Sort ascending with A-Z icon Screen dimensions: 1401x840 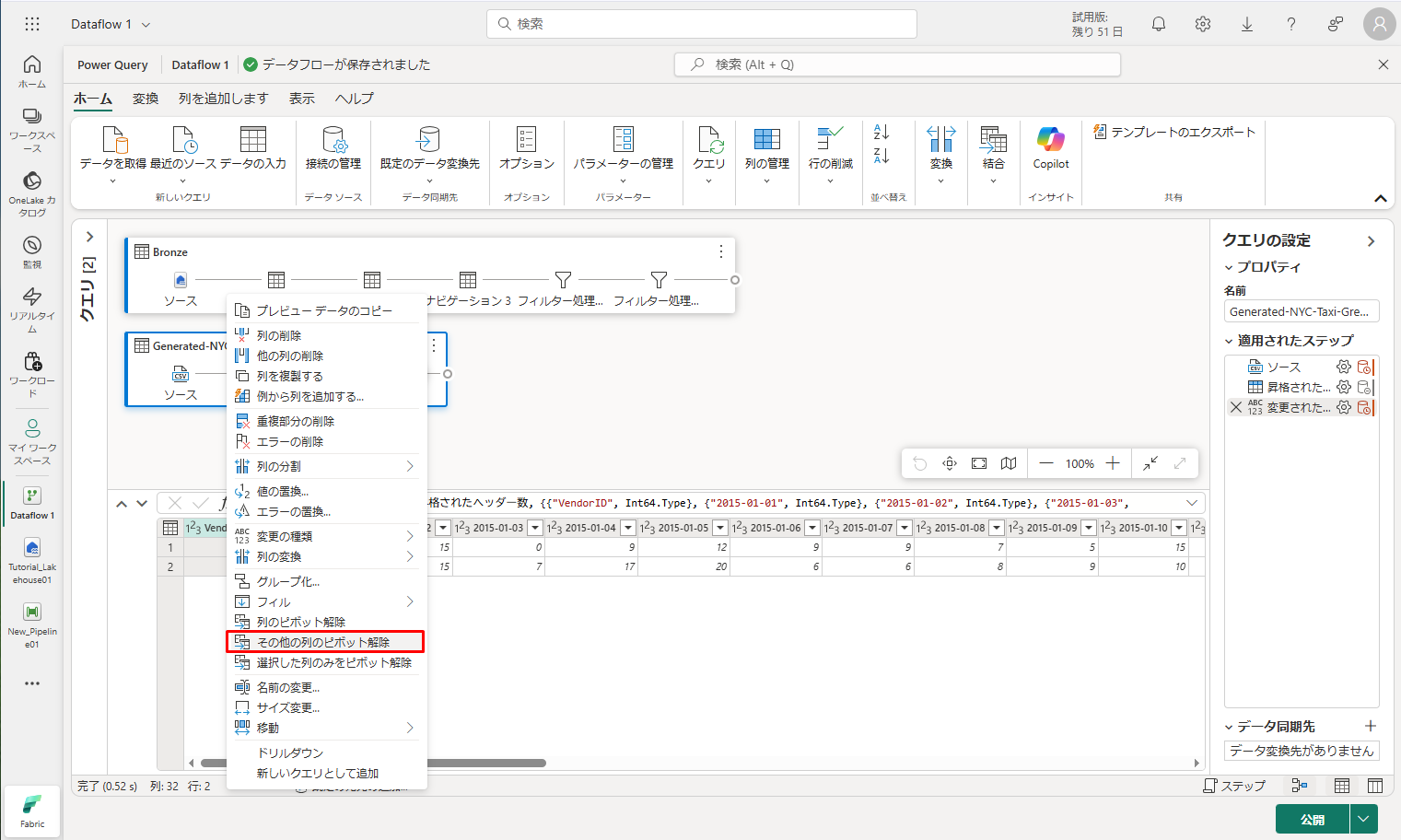point(881,133)
